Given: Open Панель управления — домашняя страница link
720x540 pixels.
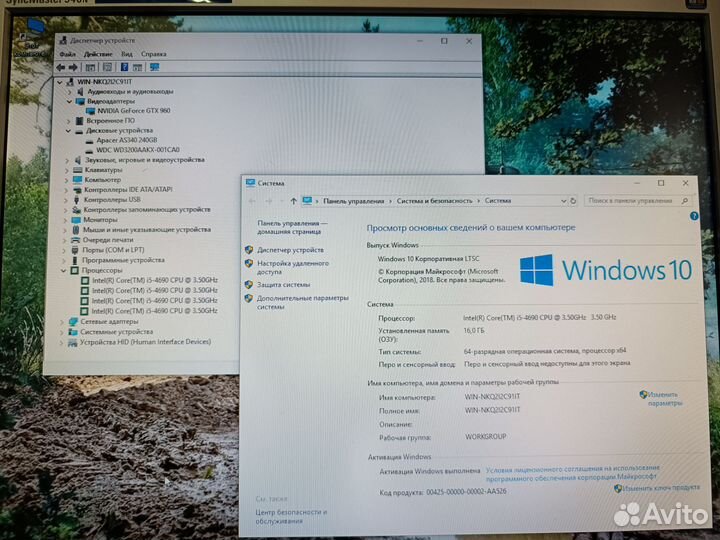Looking at the screenshot, I should point(292,227).
